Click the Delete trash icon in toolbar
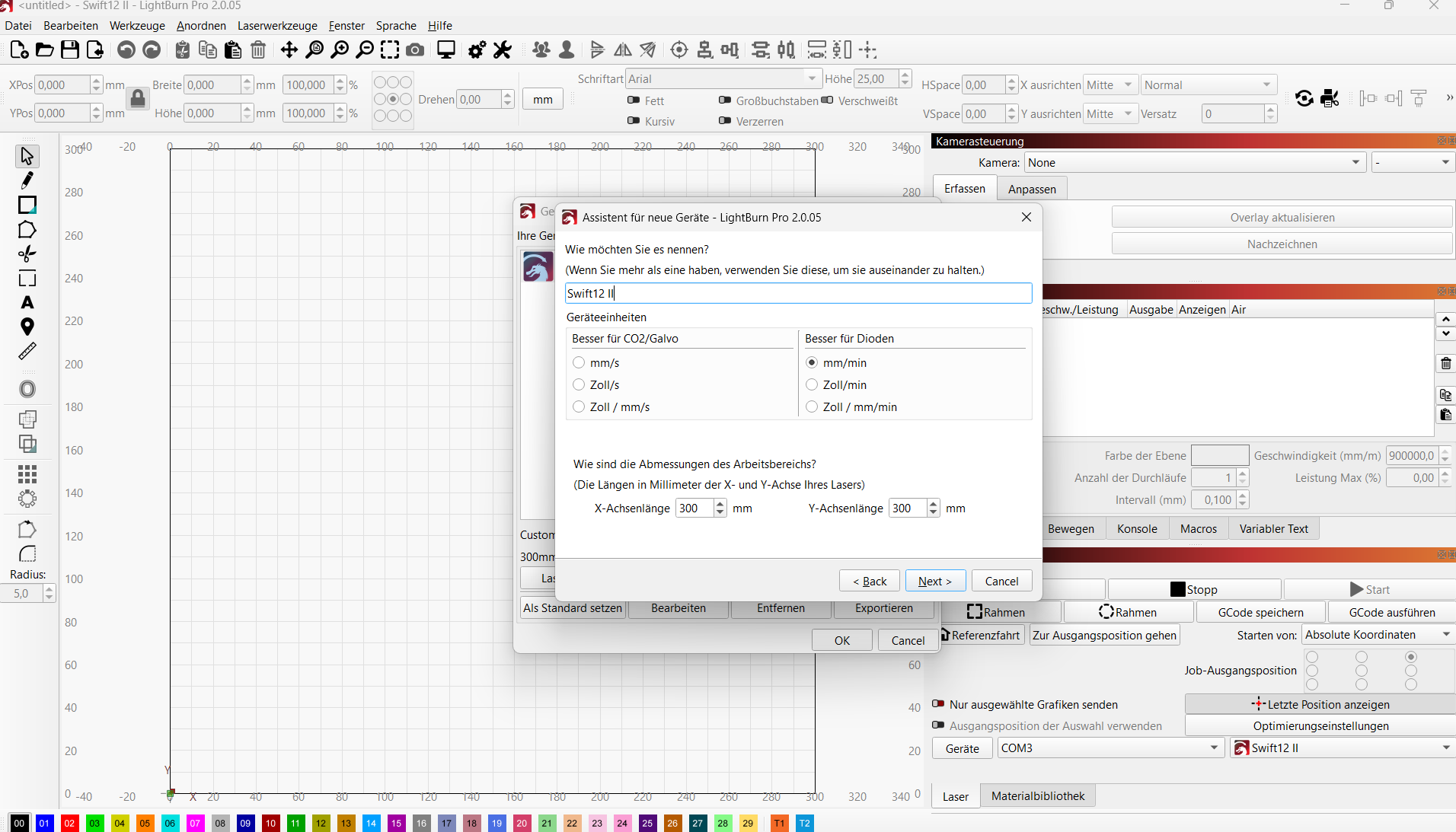Viewport: 1456px width, 832px height. [x=258, y=50]
